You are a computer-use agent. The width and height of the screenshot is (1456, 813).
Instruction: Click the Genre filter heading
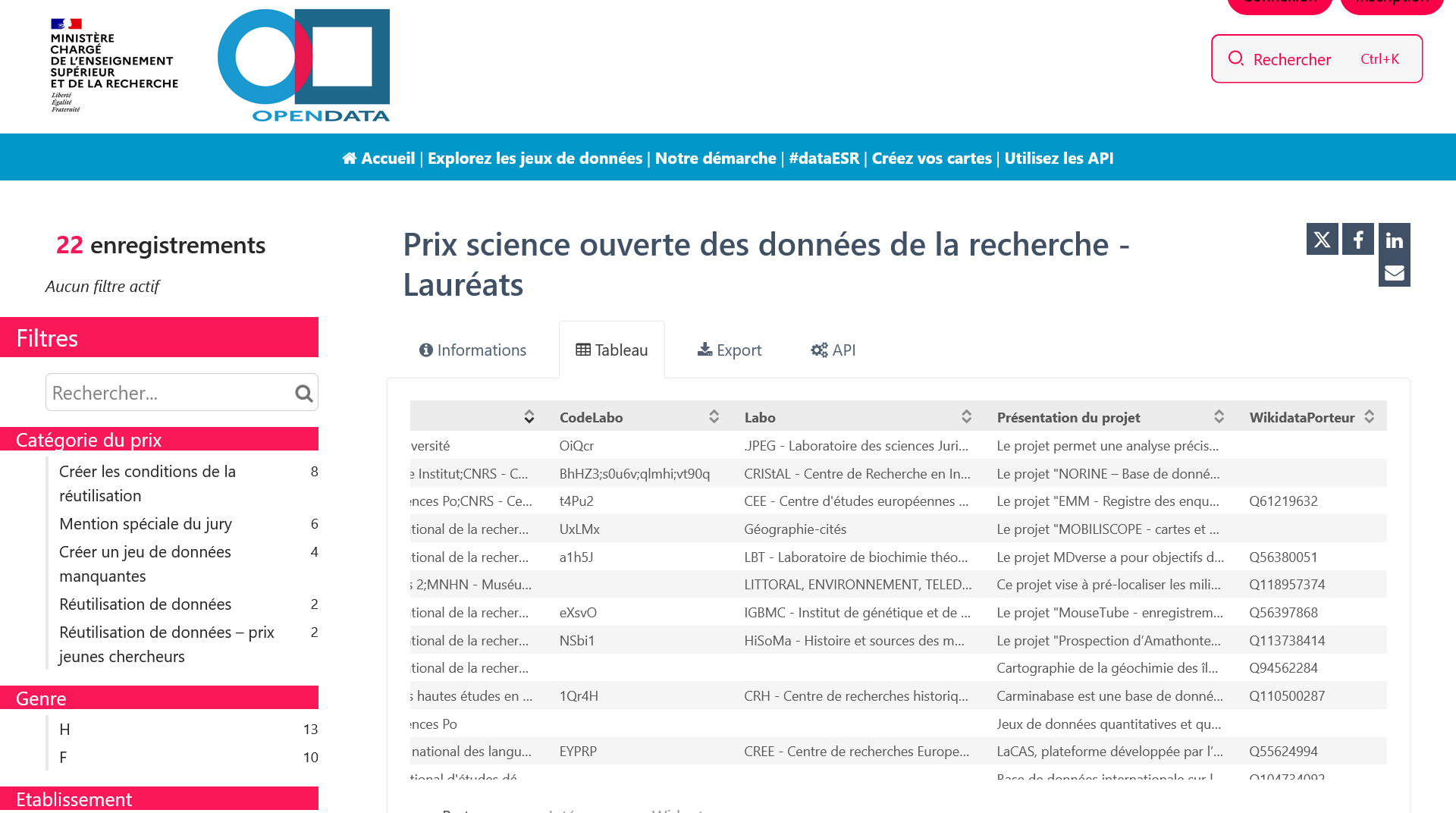click(159, 698)
